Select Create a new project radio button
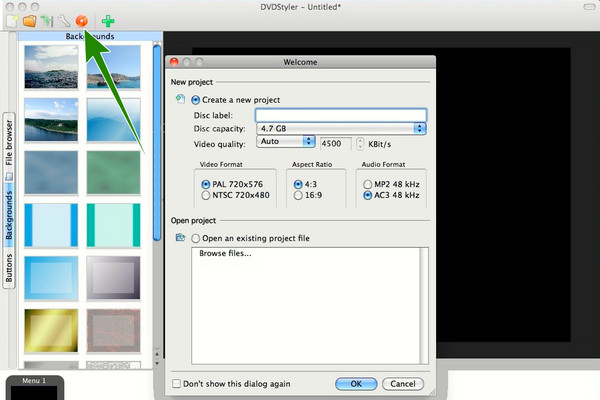The width and height of the screenshot is (600, 400). tap(196, 100)
